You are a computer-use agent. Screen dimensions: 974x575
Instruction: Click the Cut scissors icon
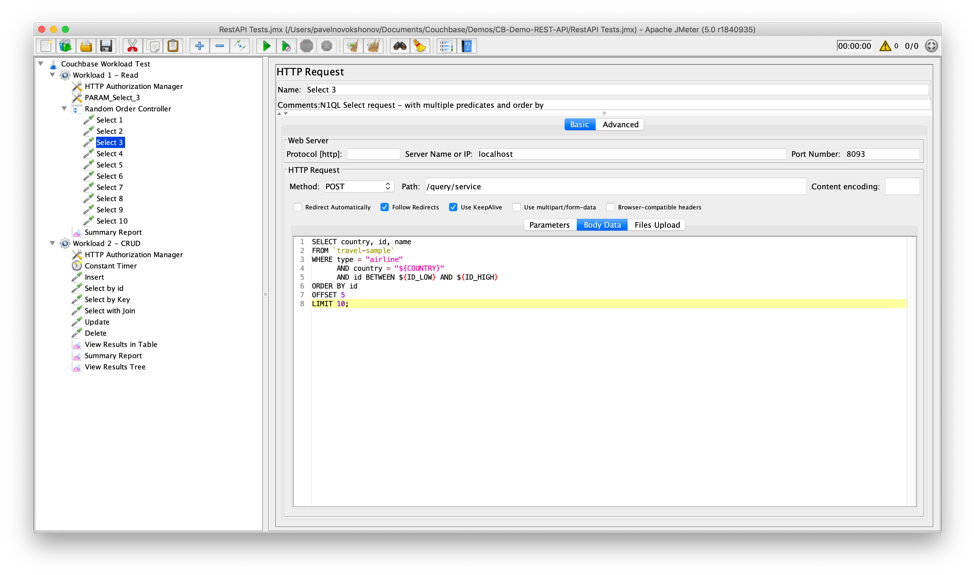132,46
